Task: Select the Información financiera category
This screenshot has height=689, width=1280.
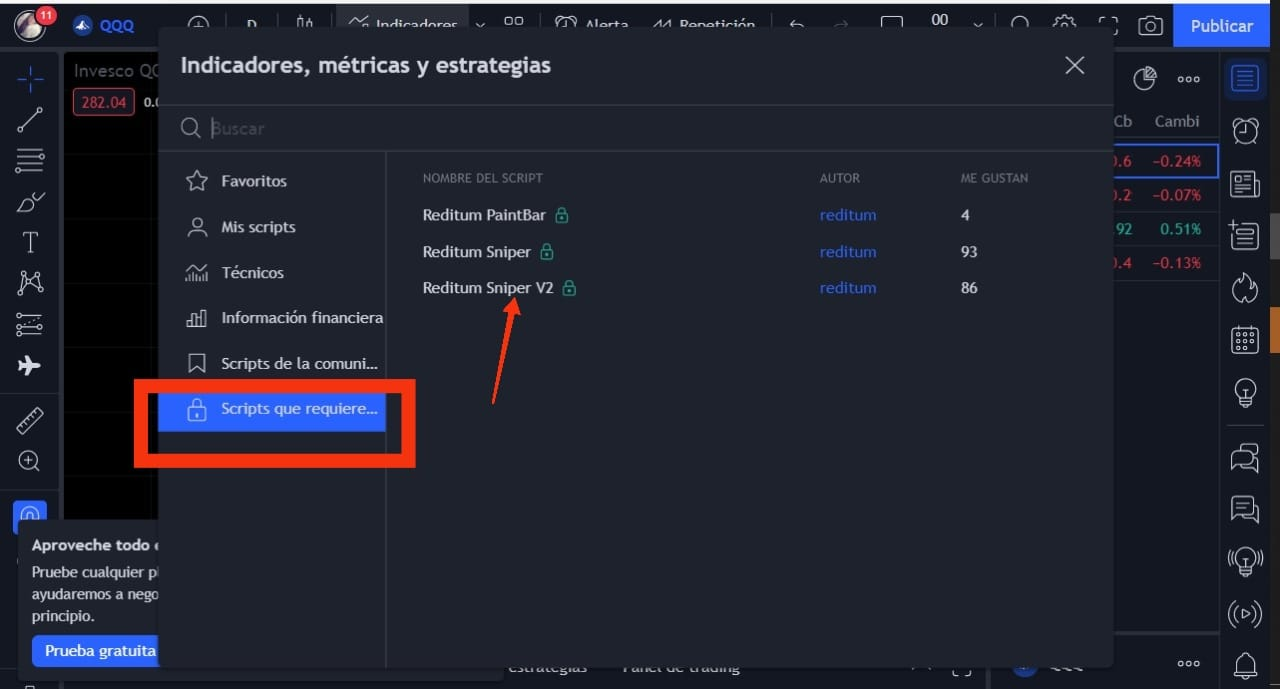Action: (x=272, y=318)
